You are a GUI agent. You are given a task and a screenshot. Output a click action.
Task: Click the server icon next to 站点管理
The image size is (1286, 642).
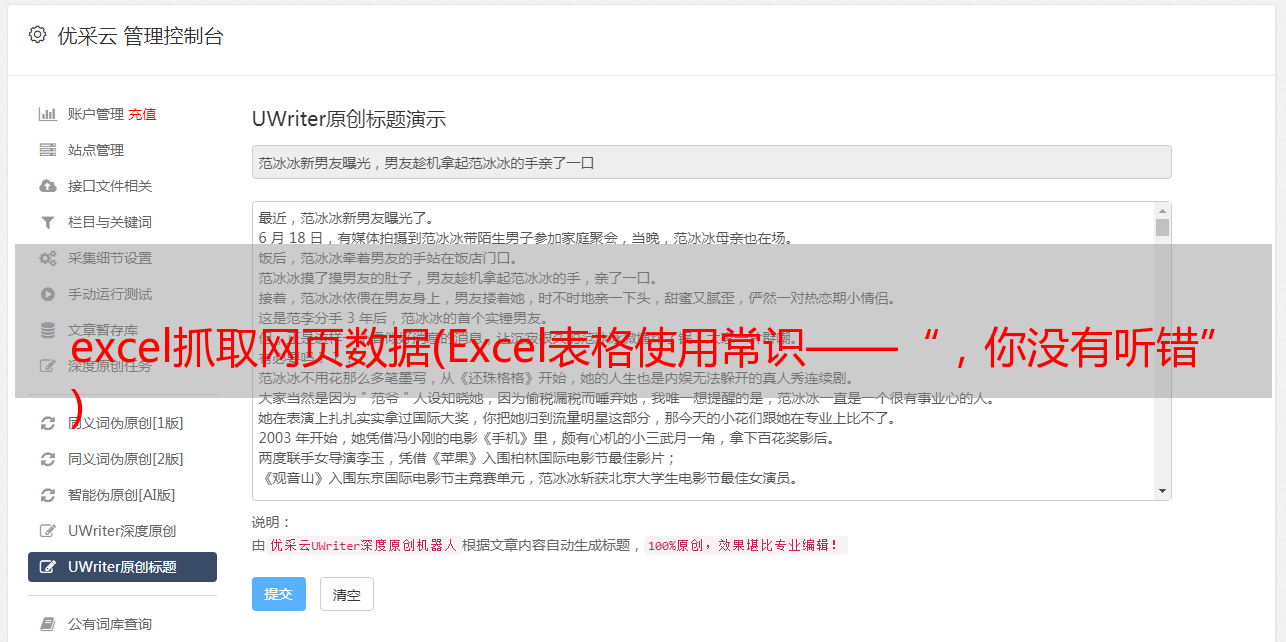click(47, 150)
